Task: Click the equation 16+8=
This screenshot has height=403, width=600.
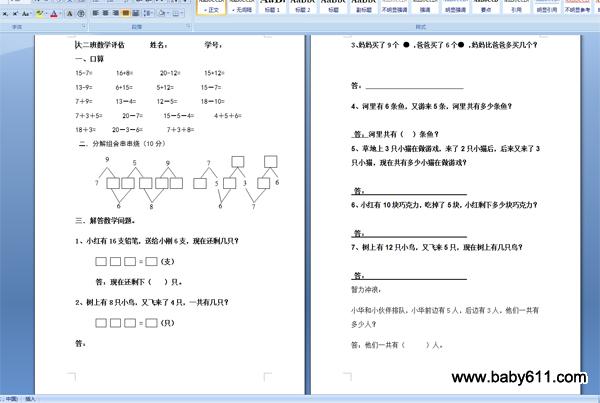Action: [x=125, y=73]
